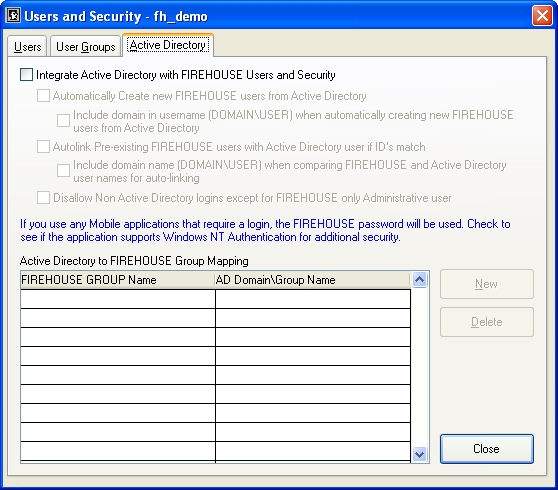Screen dimensions: 558x490
Task: Select the Active Directory tab
Action: pyautogui.click(x=168, y=45)
